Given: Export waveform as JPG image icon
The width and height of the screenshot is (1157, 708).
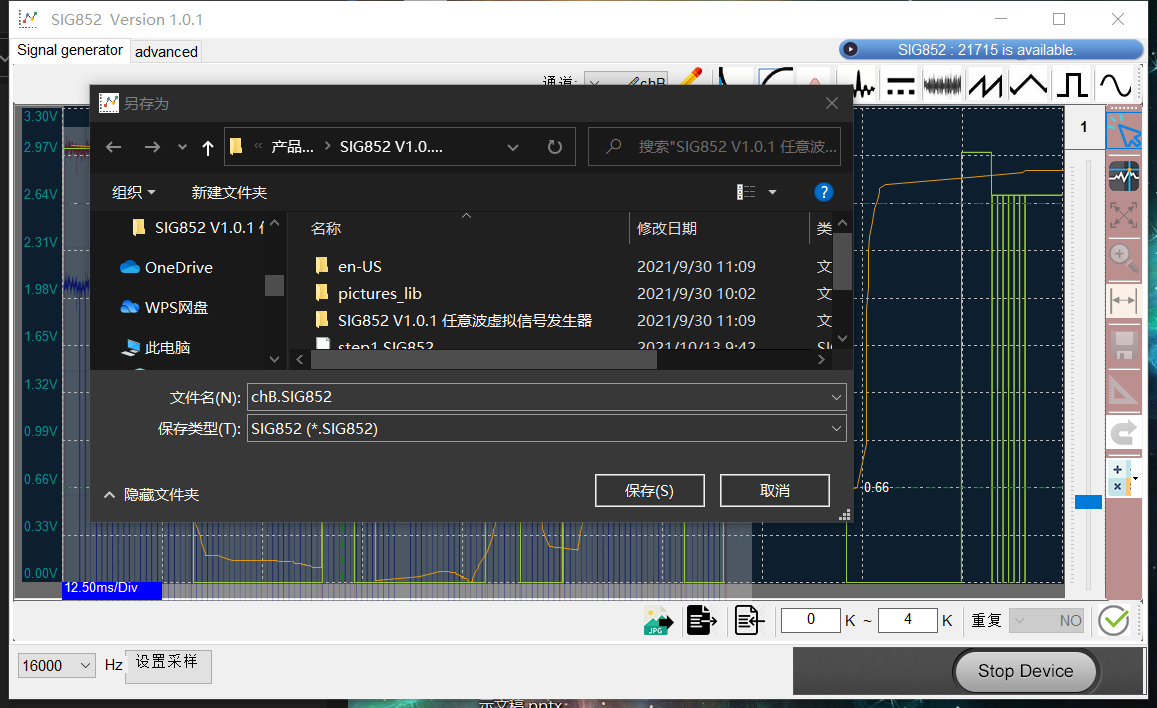Looking at the screenshot, I should click(x=658, y=621).
